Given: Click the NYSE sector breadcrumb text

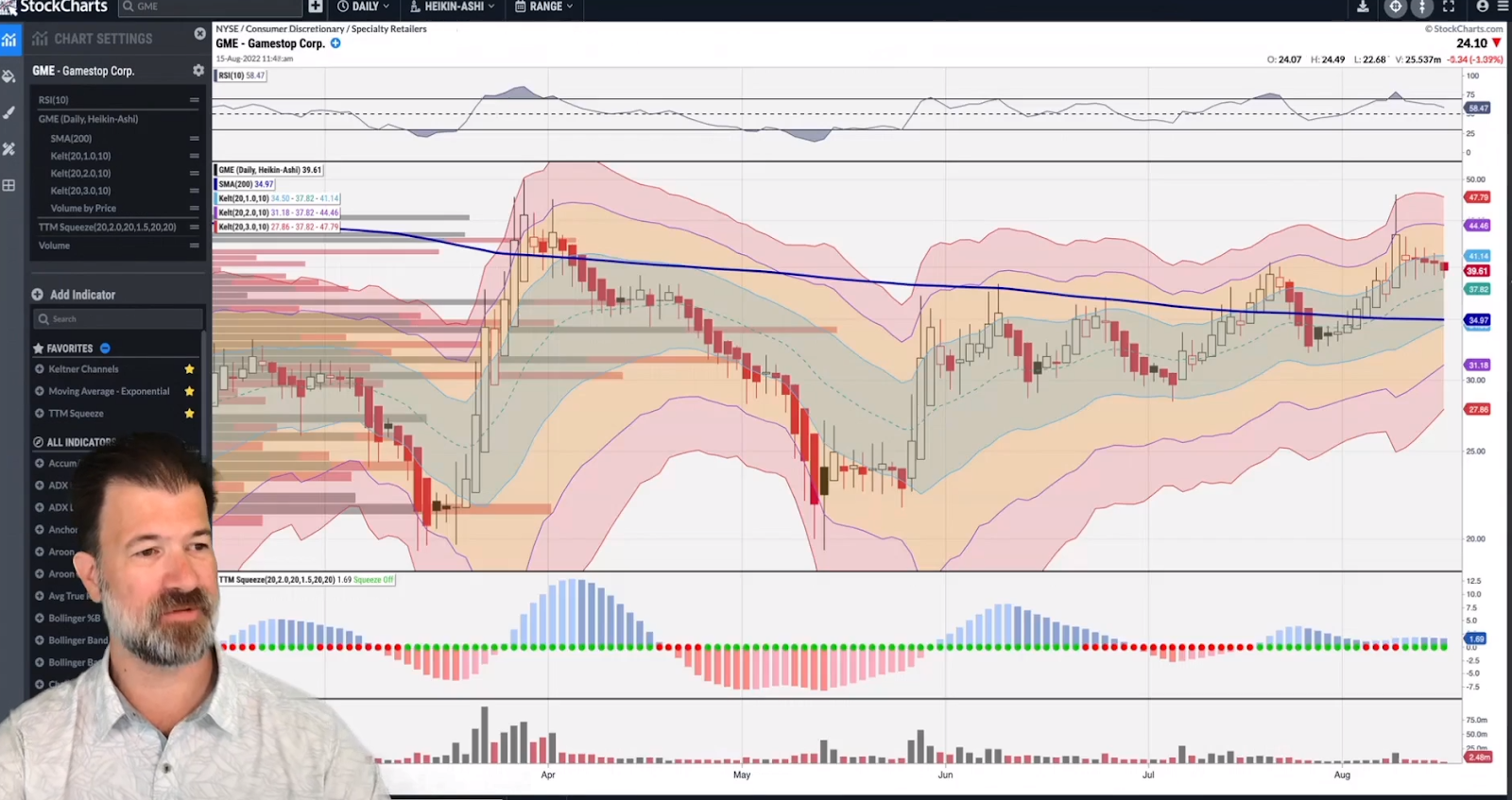Looking at the screenshot, I should (x=321, y=29).
